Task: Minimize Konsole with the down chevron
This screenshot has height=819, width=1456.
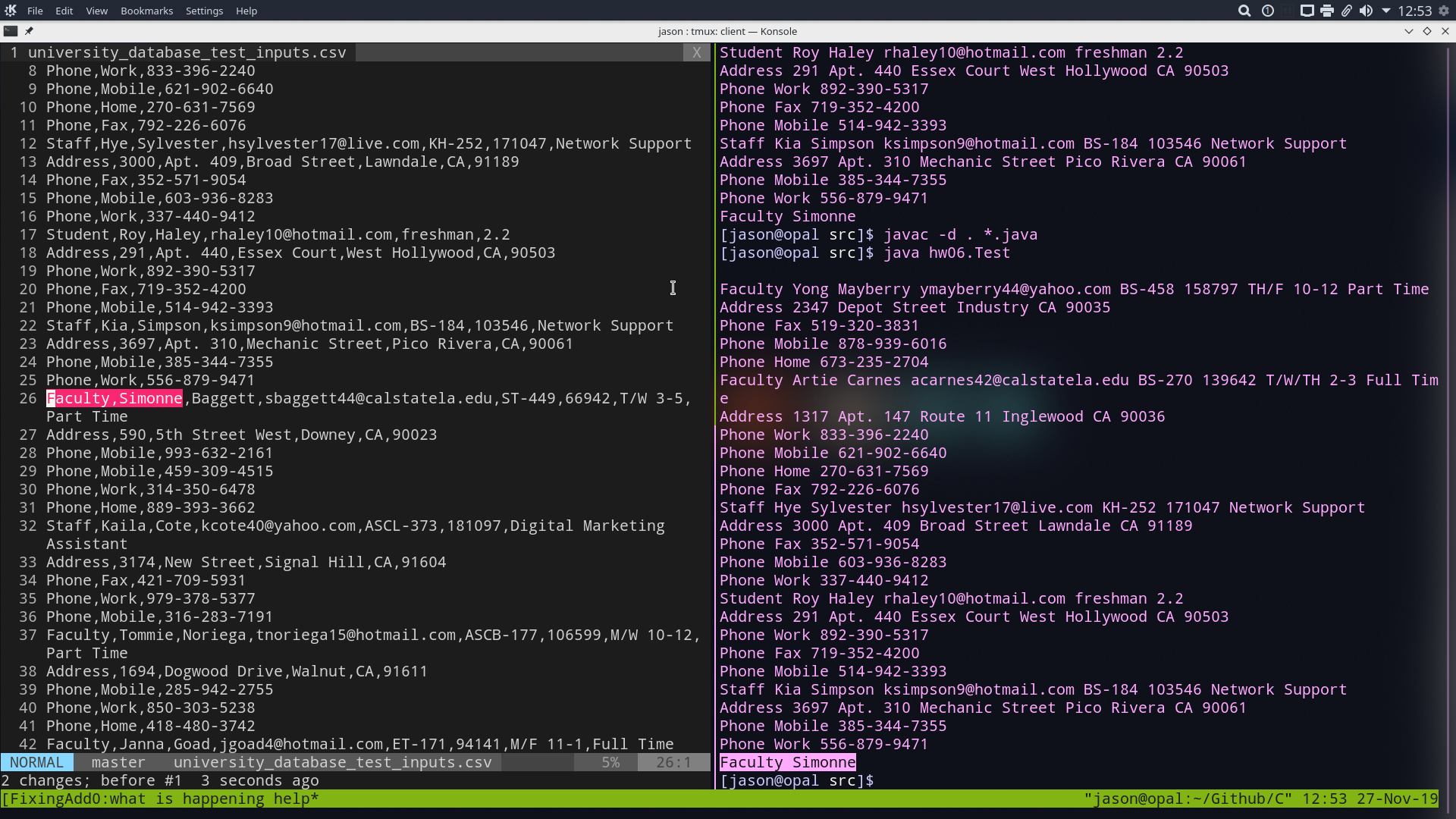Action: coord(1409,31)
